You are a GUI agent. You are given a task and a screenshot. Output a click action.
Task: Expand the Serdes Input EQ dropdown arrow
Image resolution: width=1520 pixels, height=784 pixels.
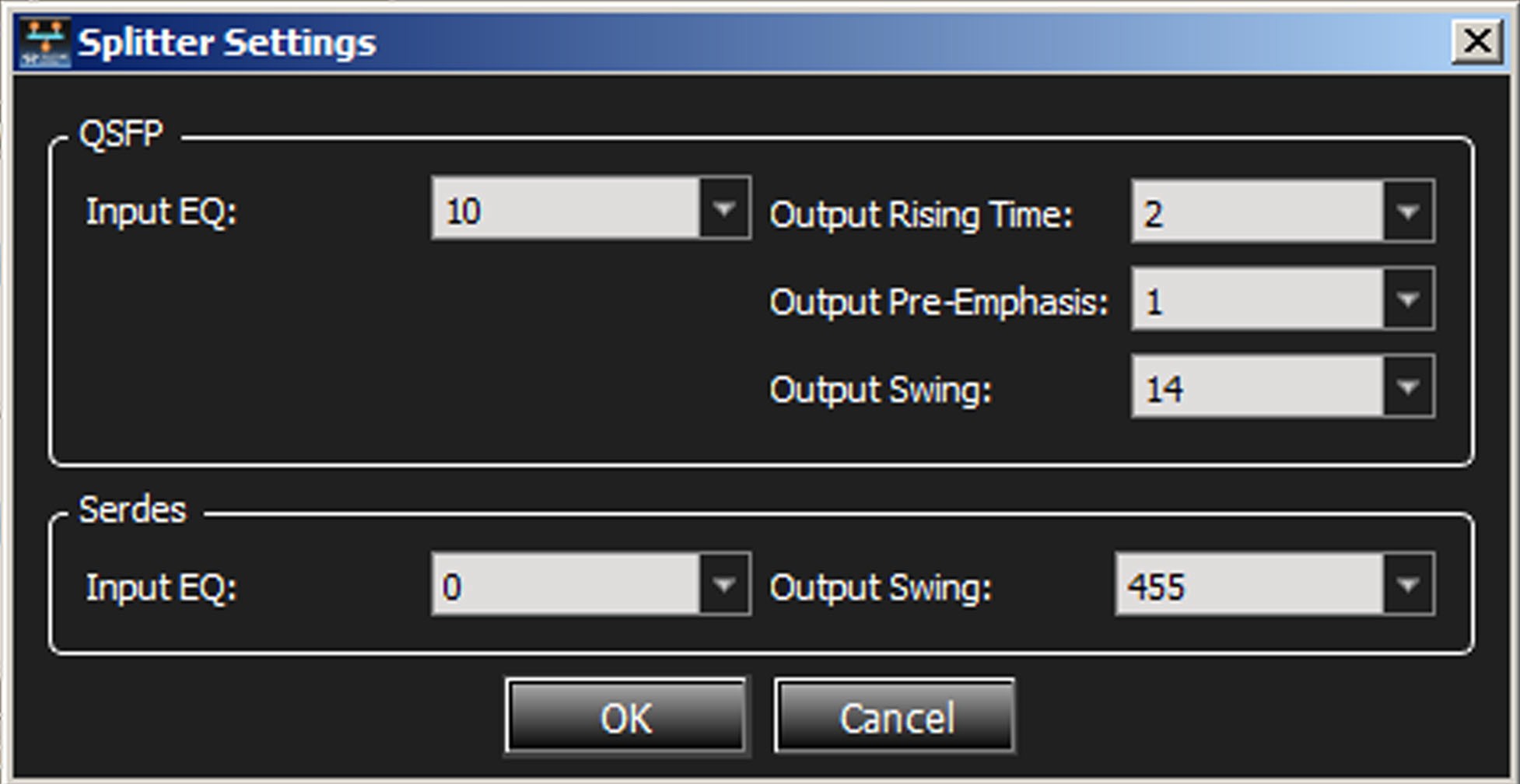(x=725, y=584)
